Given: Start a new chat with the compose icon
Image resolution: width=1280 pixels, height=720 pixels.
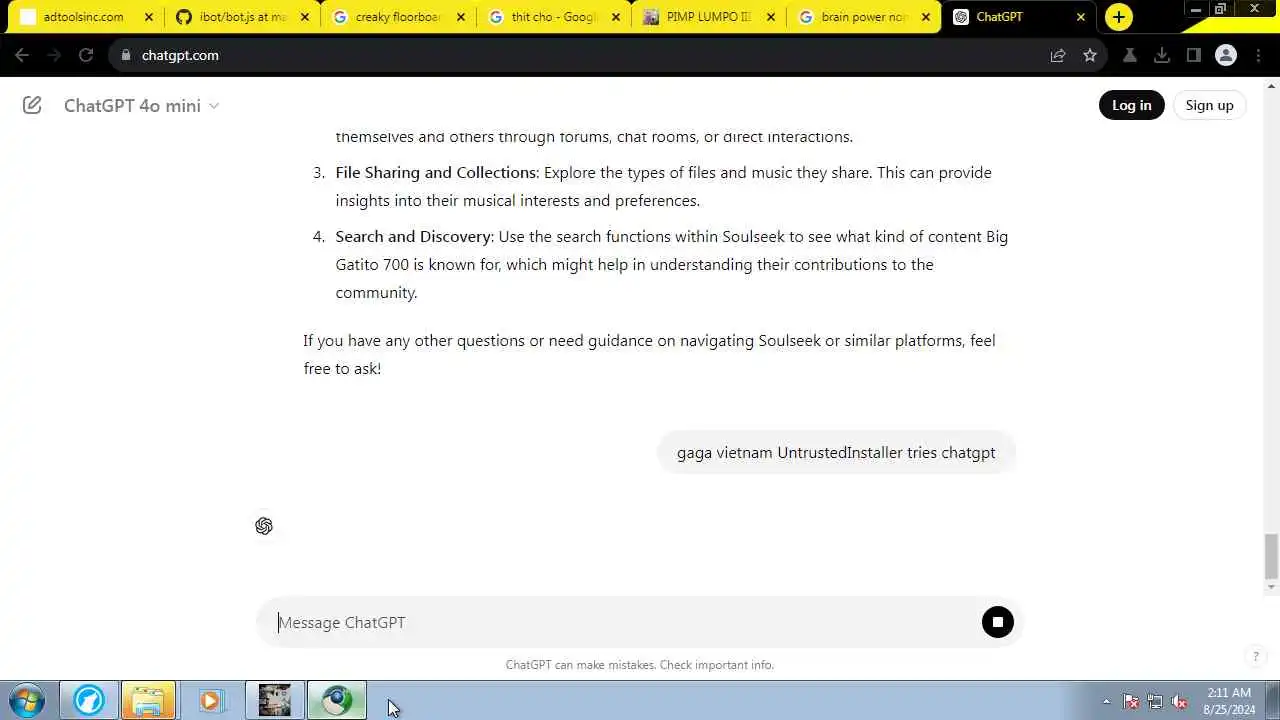Looking at the screenshot, I should click(32, 105).
